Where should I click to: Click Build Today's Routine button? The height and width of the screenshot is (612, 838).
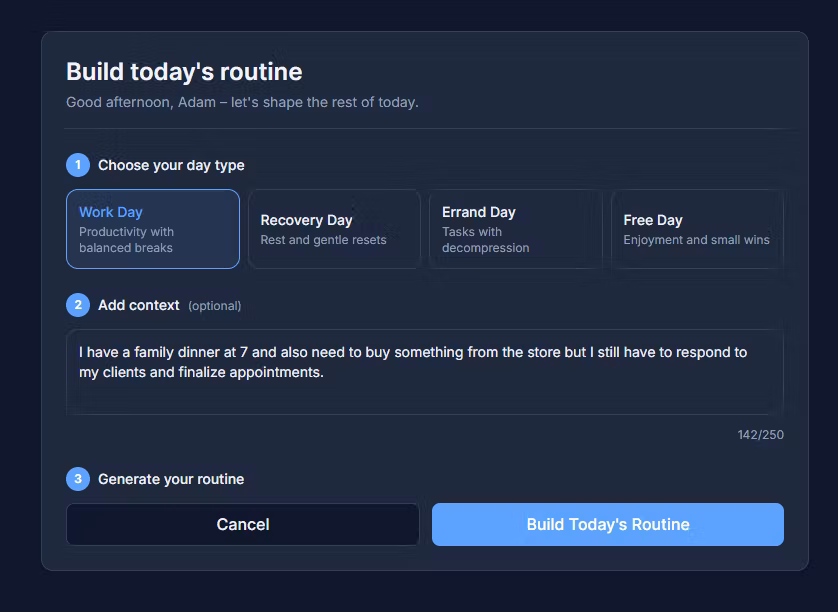(x=608, y=524)
